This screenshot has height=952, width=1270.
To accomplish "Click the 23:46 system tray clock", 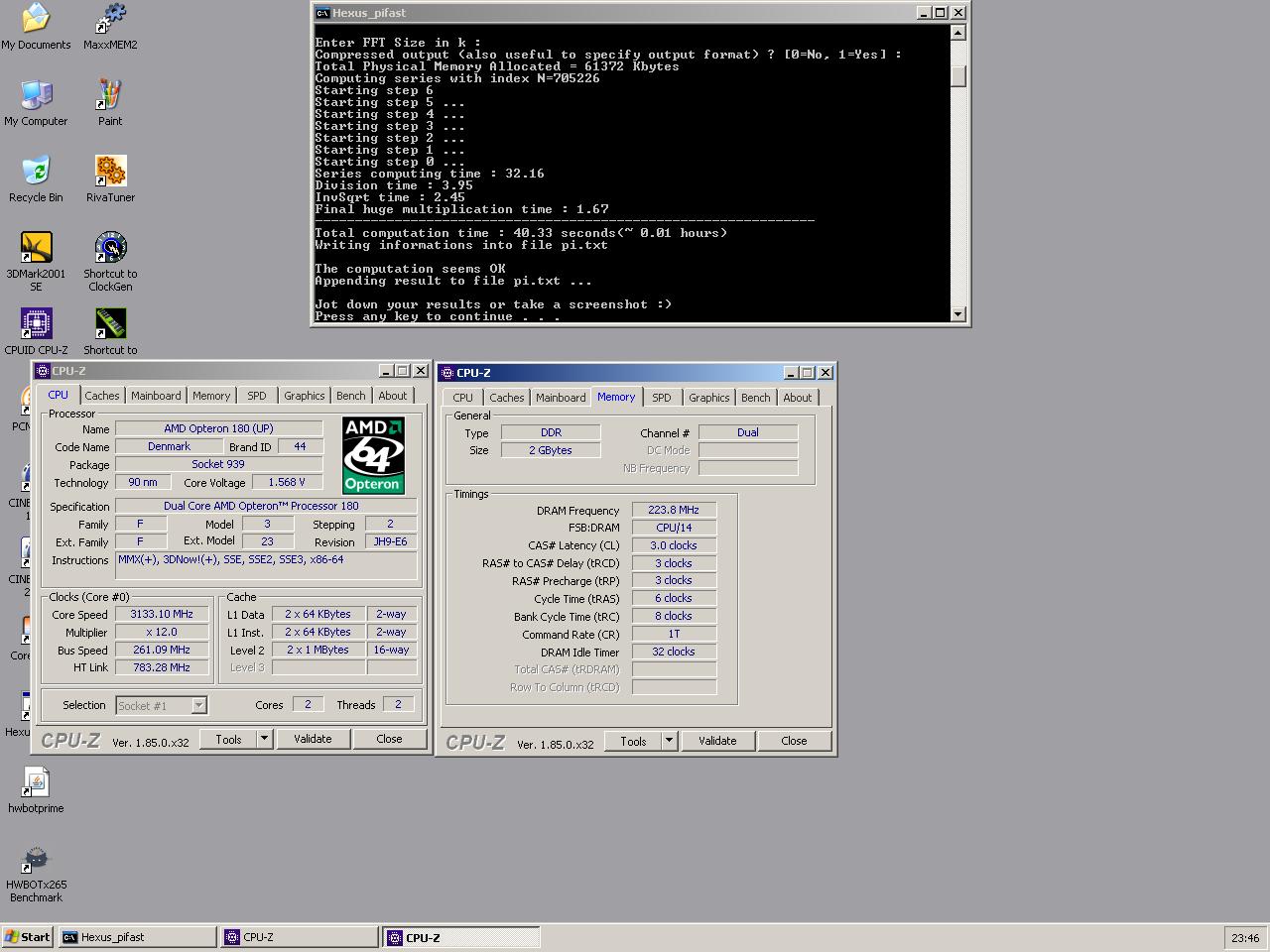I will (1245, 937).
